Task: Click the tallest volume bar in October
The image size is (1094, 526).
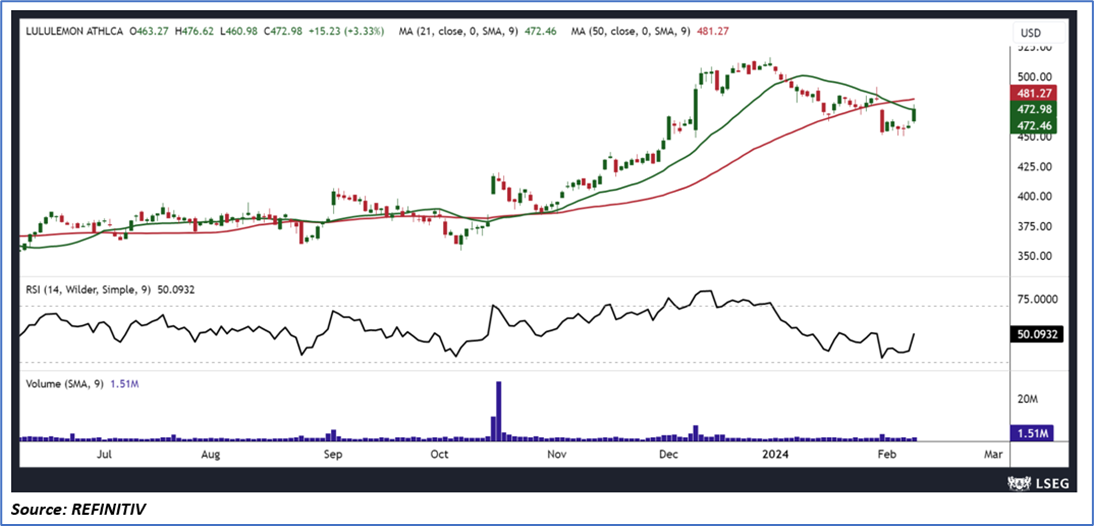Action: coord(499,411)
